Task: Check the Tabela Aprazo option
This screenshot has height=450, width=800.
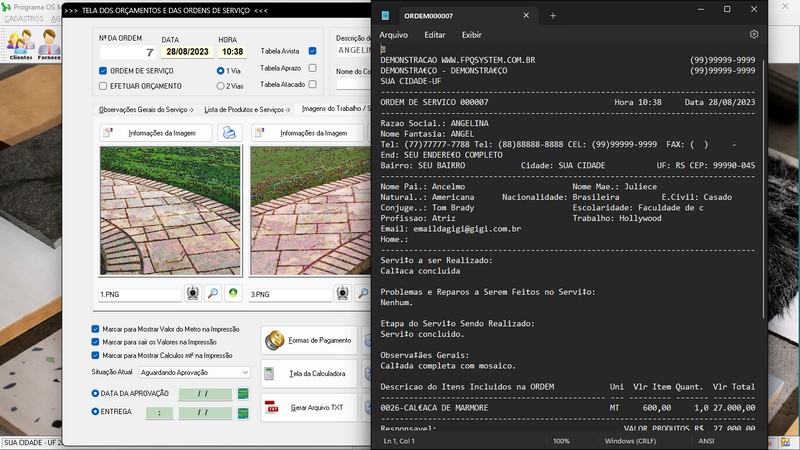Action: (x=313, y=68)
